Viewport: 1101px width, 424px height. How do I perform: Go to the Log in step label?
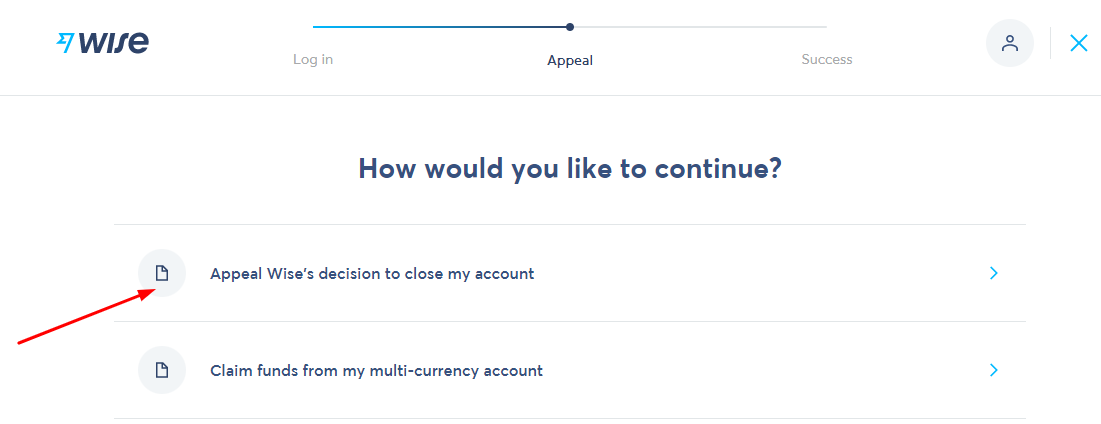[x=313, y=60]
